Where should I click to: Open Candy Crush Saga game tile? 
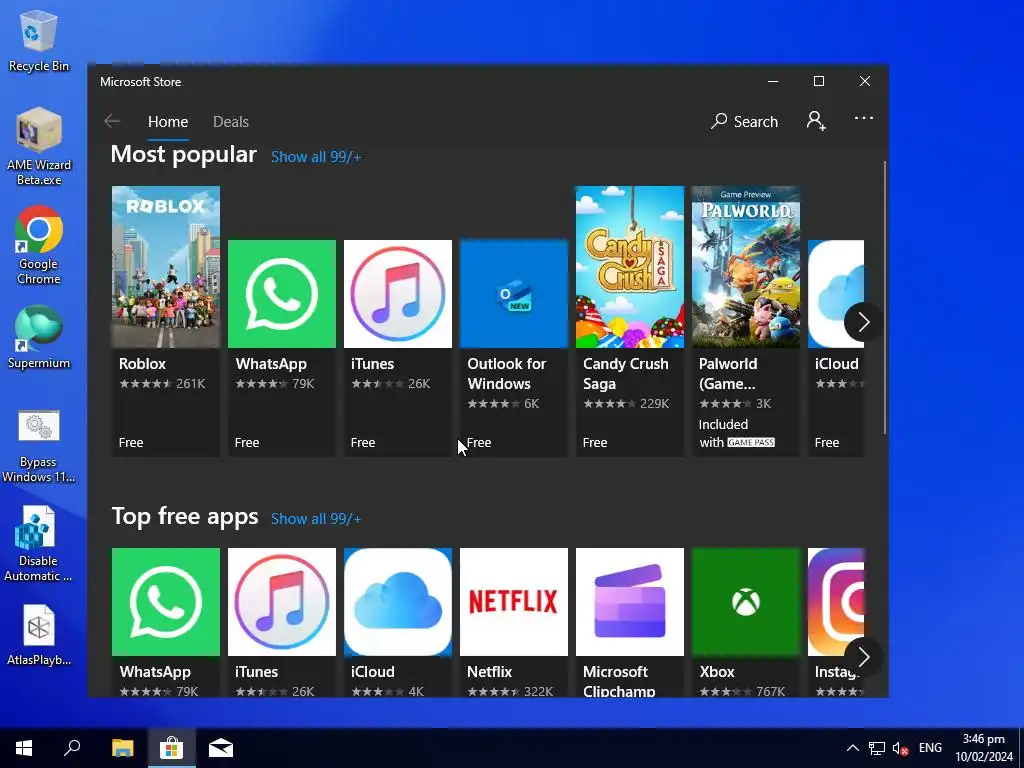click(630, 266)
